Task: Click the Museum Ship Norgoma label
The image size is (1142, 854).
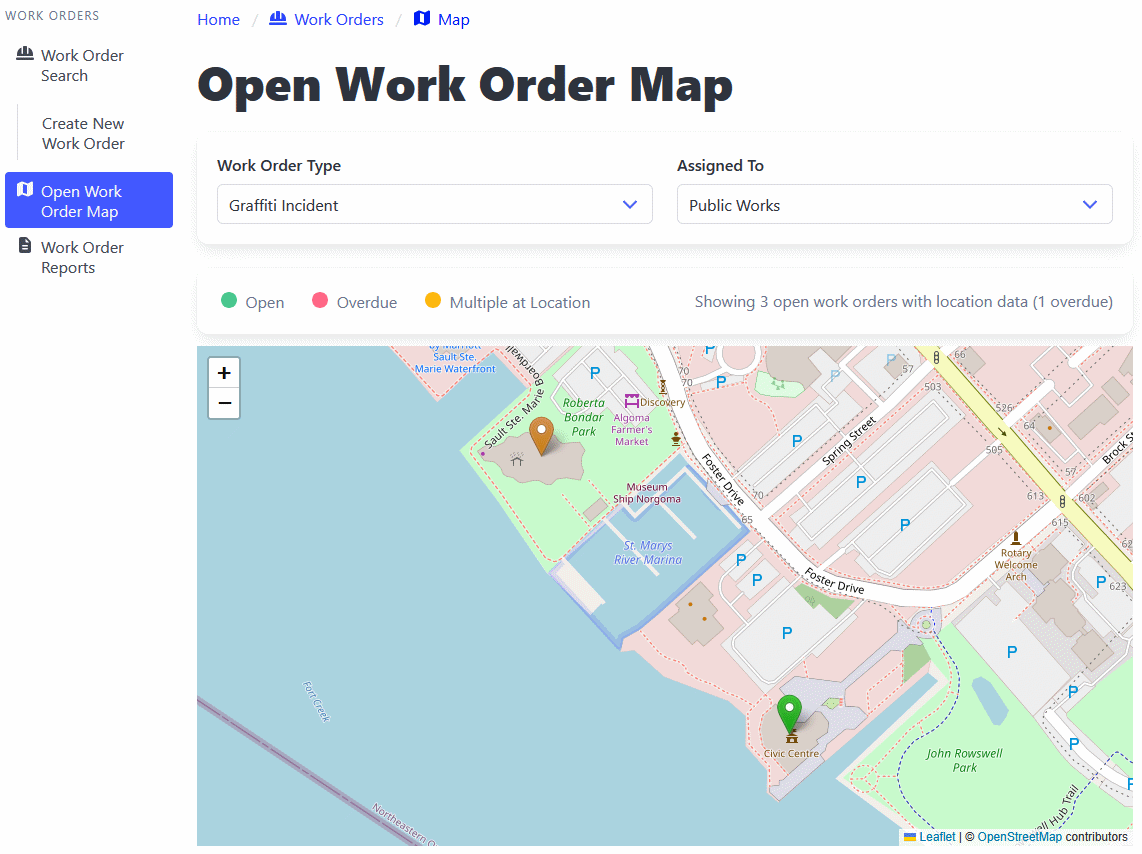Action: (647, 493)
